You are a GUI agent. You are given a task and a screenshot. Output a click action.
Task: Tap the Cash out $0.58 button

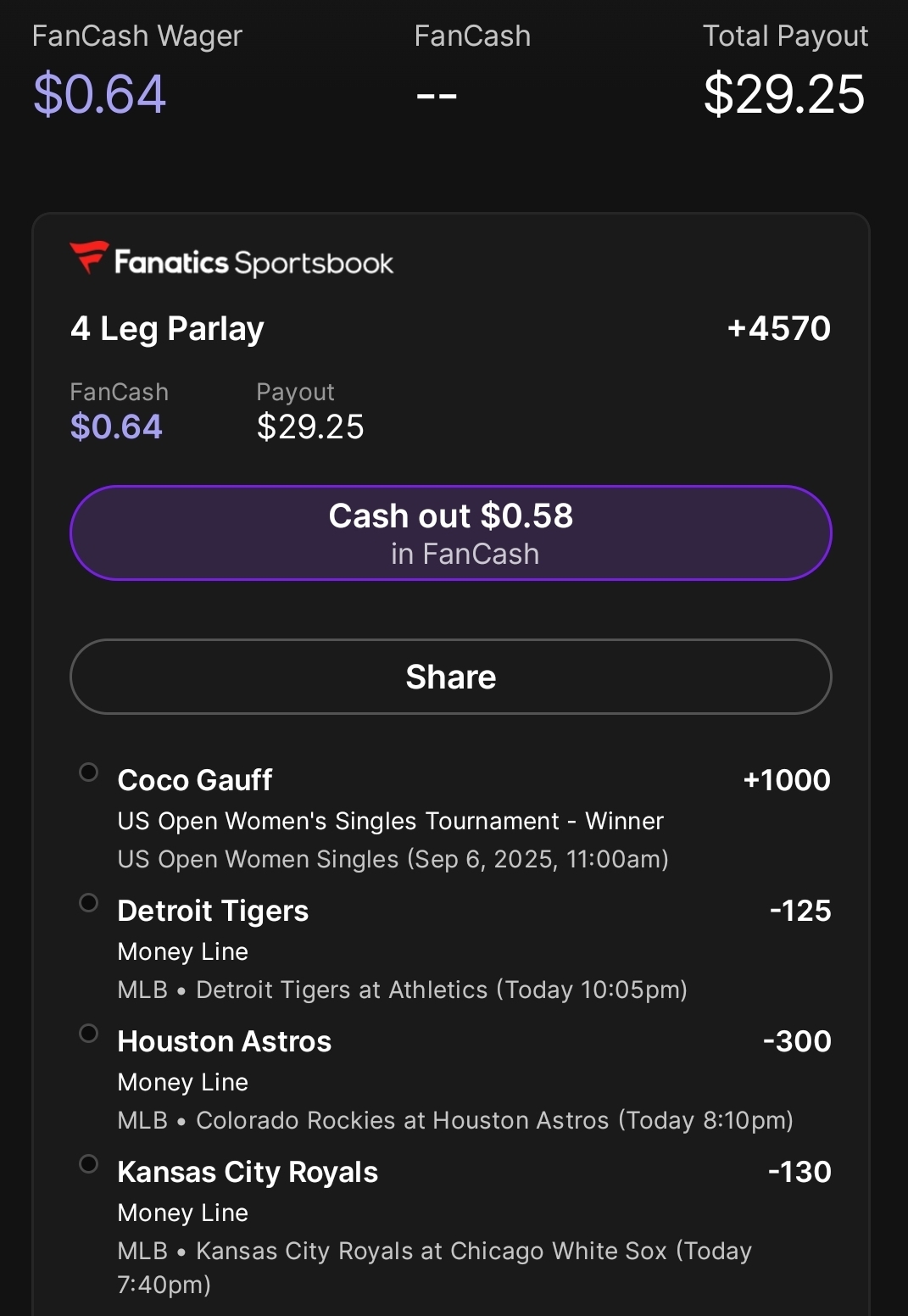pos(450,533)
